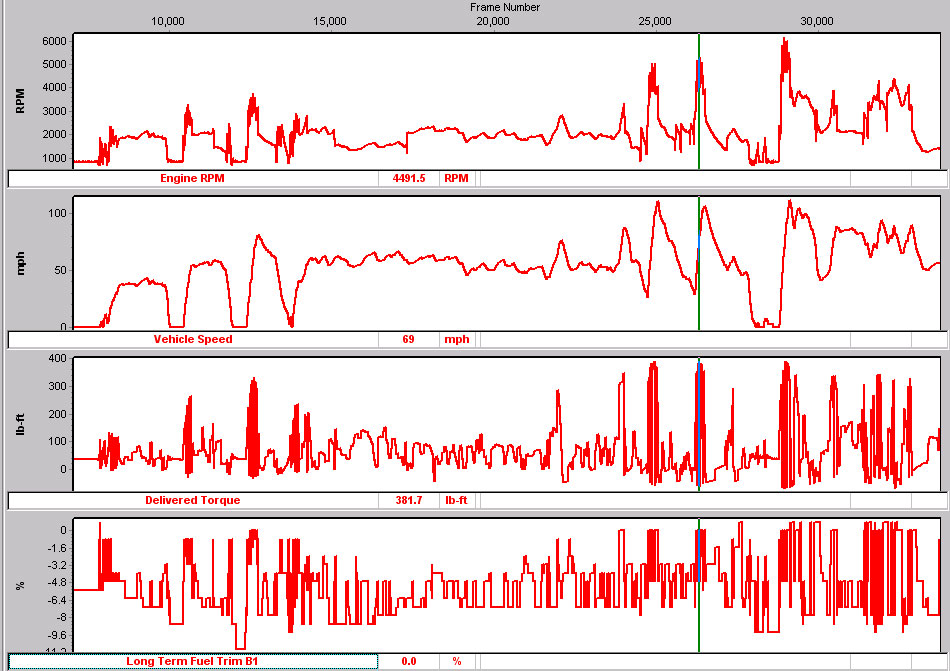Click the 0.0 fuel trim value field
The height and width of the screenshot is (671, 950).
408,661
